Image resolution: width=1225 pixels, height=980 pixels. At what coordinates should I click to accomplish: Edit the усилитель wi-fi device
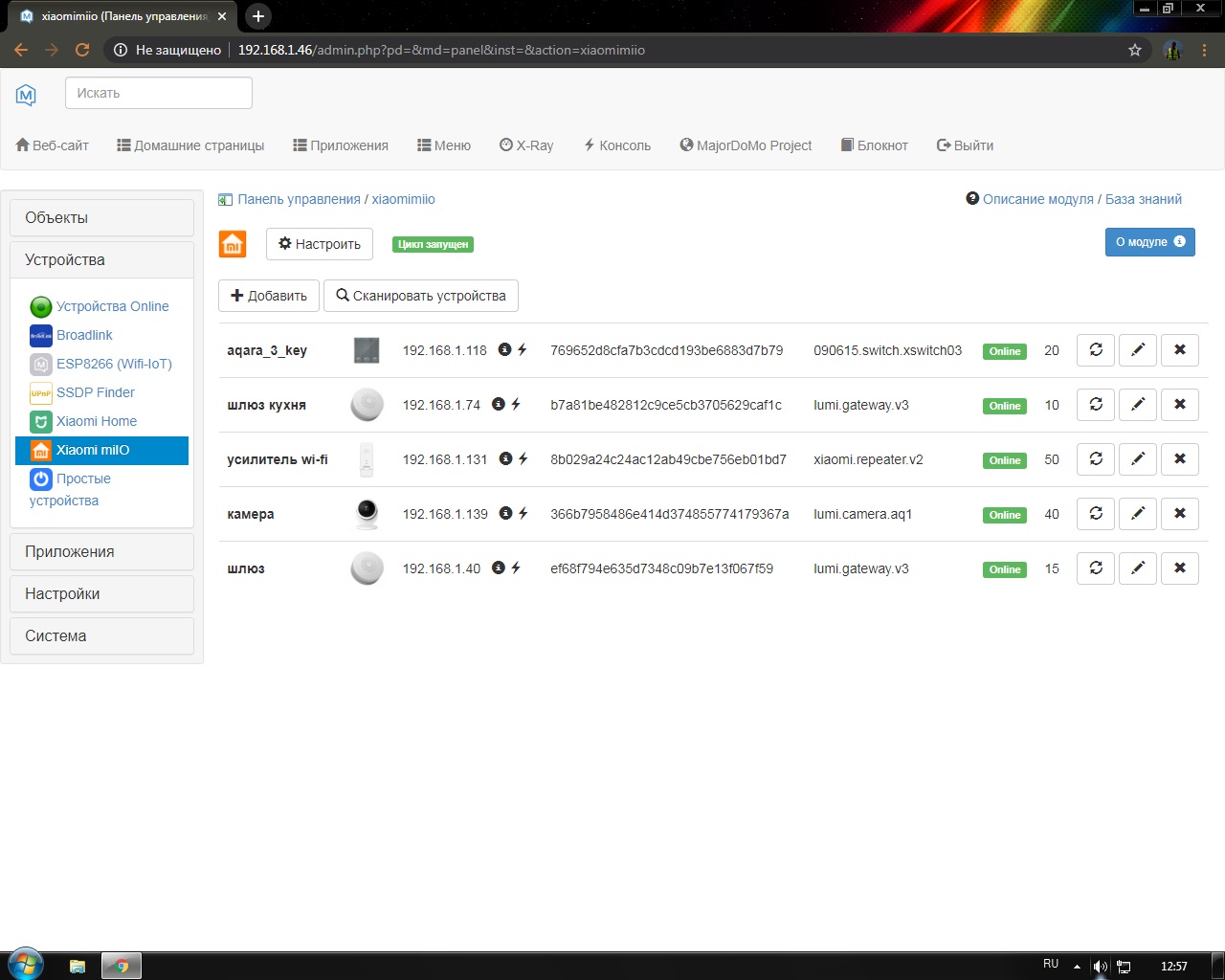pos(1138,459)
